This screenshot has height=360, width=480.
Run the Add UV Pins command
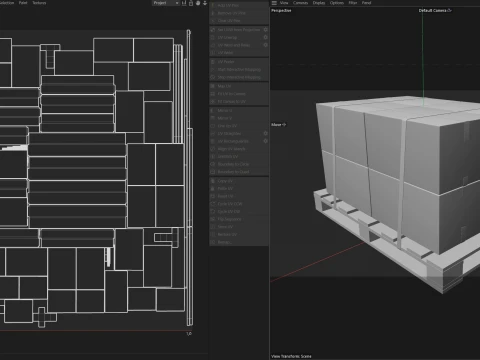[x=239, y=6]
